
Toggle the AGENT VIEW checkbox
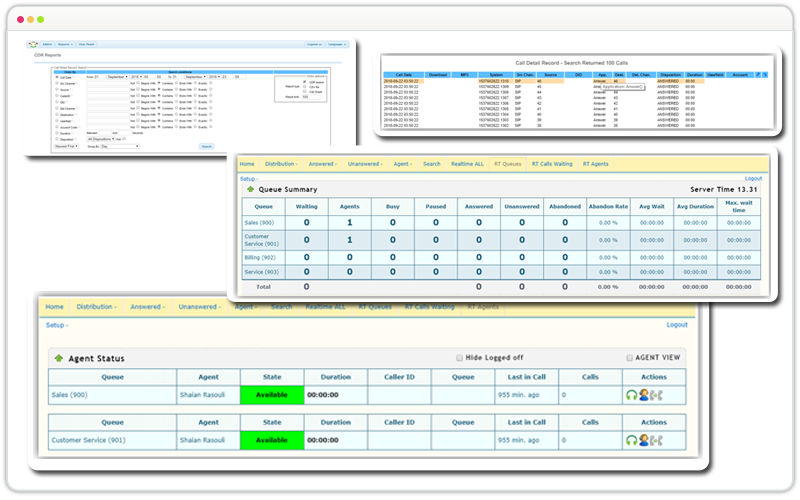click(629, 358)
